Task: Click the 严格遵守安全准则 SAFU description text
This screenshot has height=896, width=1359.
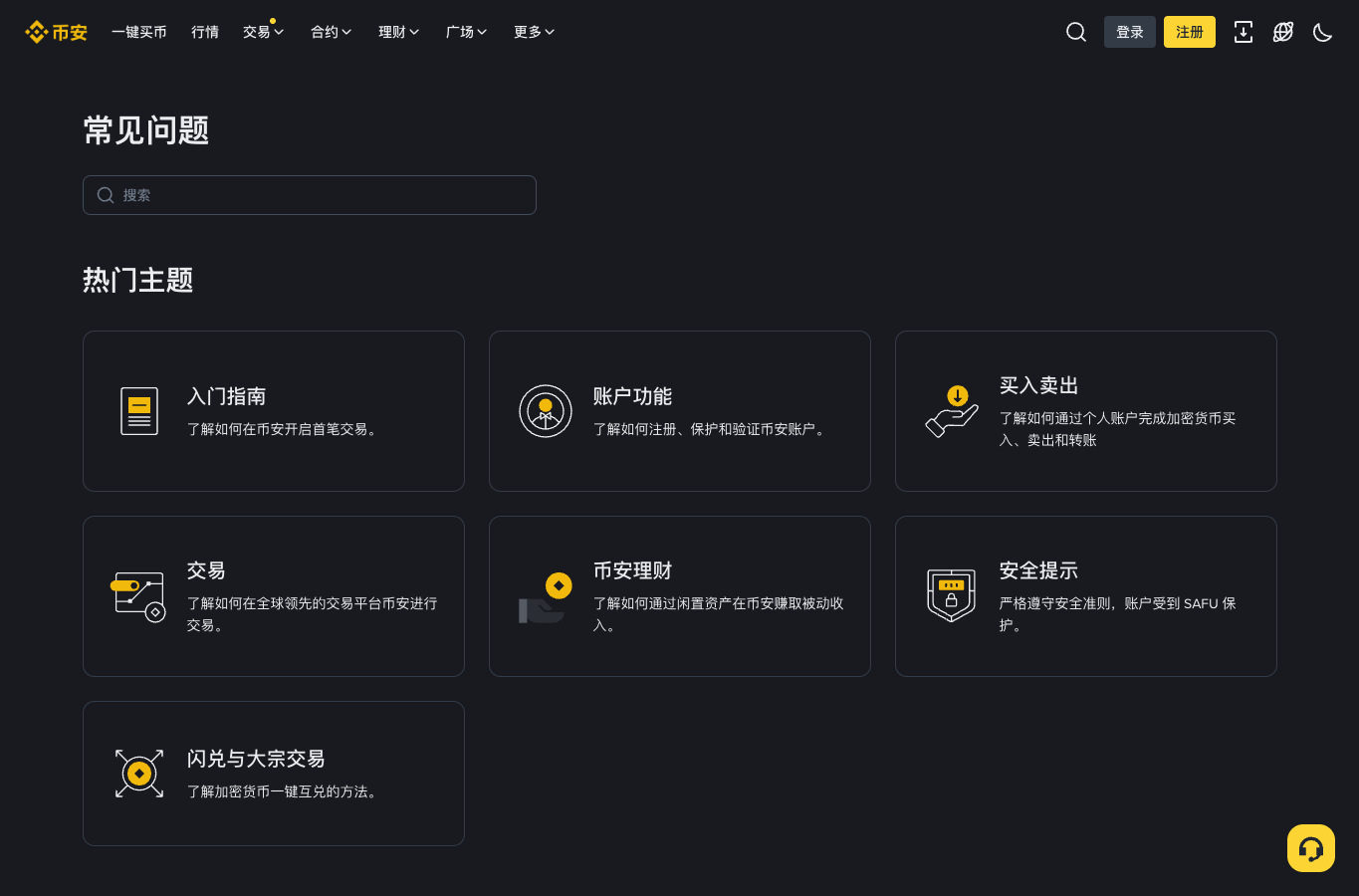Action: pos(1118,614)
